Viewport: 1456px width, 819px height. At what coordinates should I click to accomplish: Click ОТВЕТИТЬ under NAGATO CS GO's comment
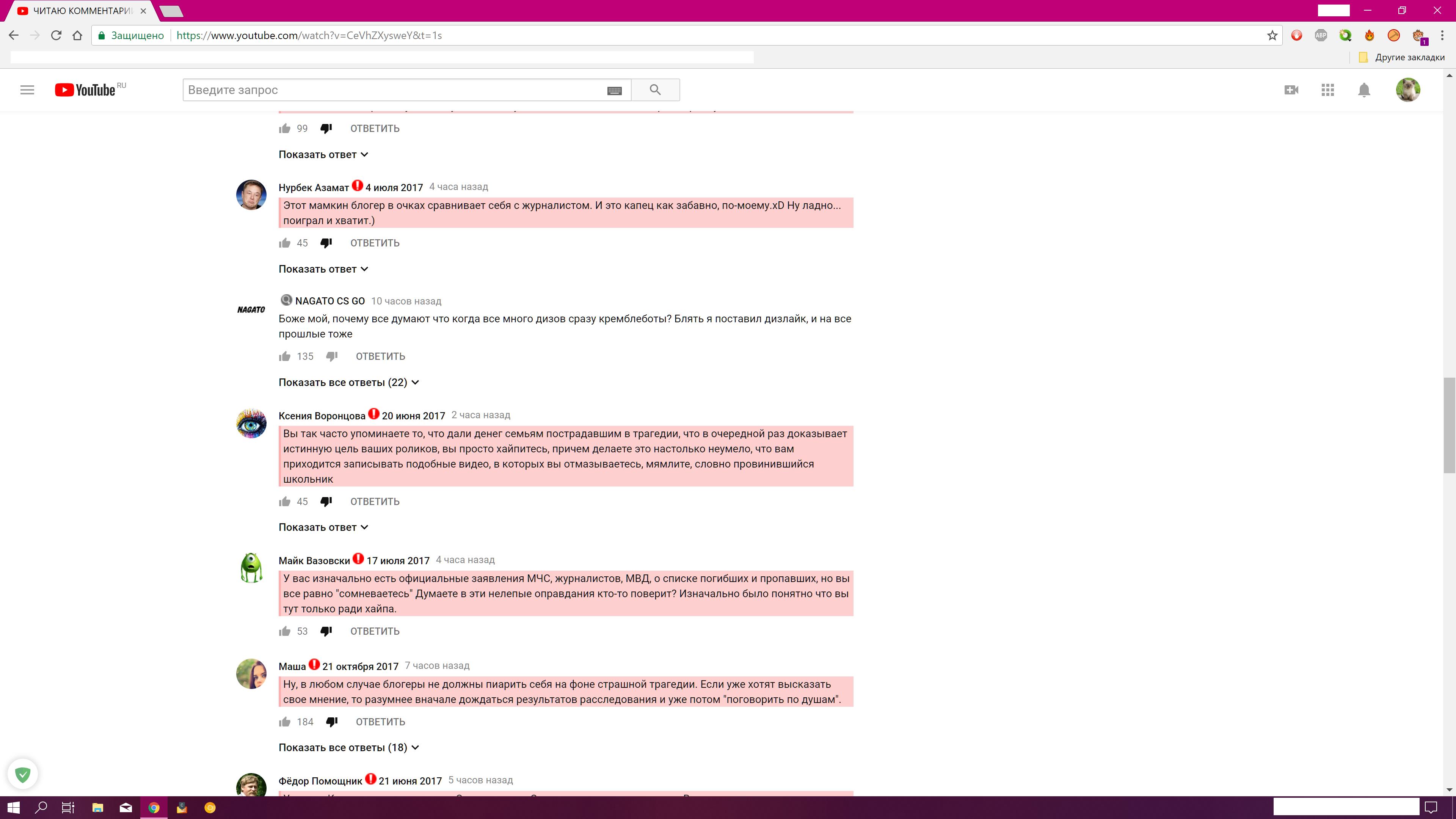pos(380,357)
